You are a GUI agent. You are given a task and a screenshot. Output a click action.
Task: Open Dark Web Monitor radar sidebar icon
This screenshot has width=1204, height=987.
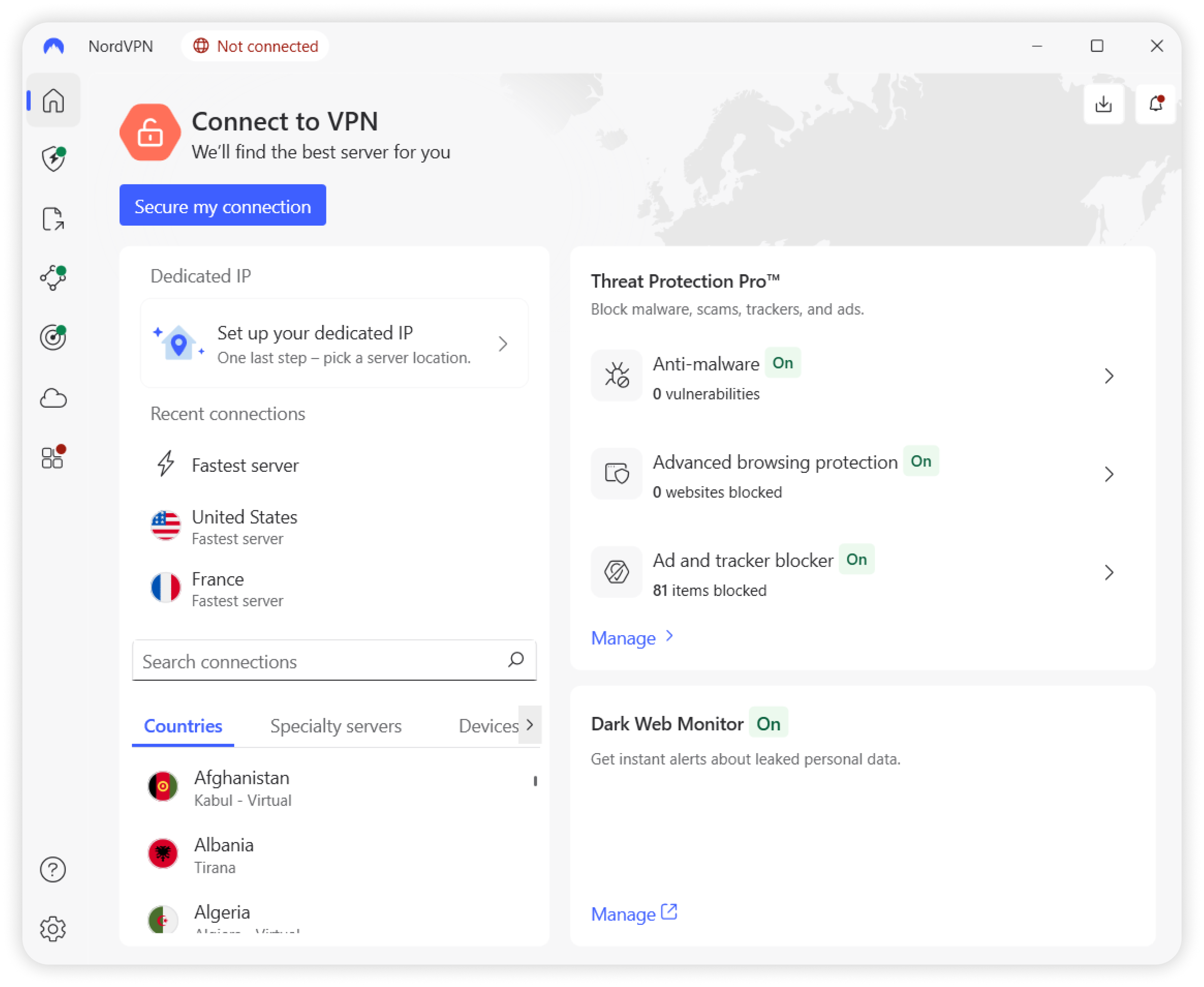tap(53, 338)
